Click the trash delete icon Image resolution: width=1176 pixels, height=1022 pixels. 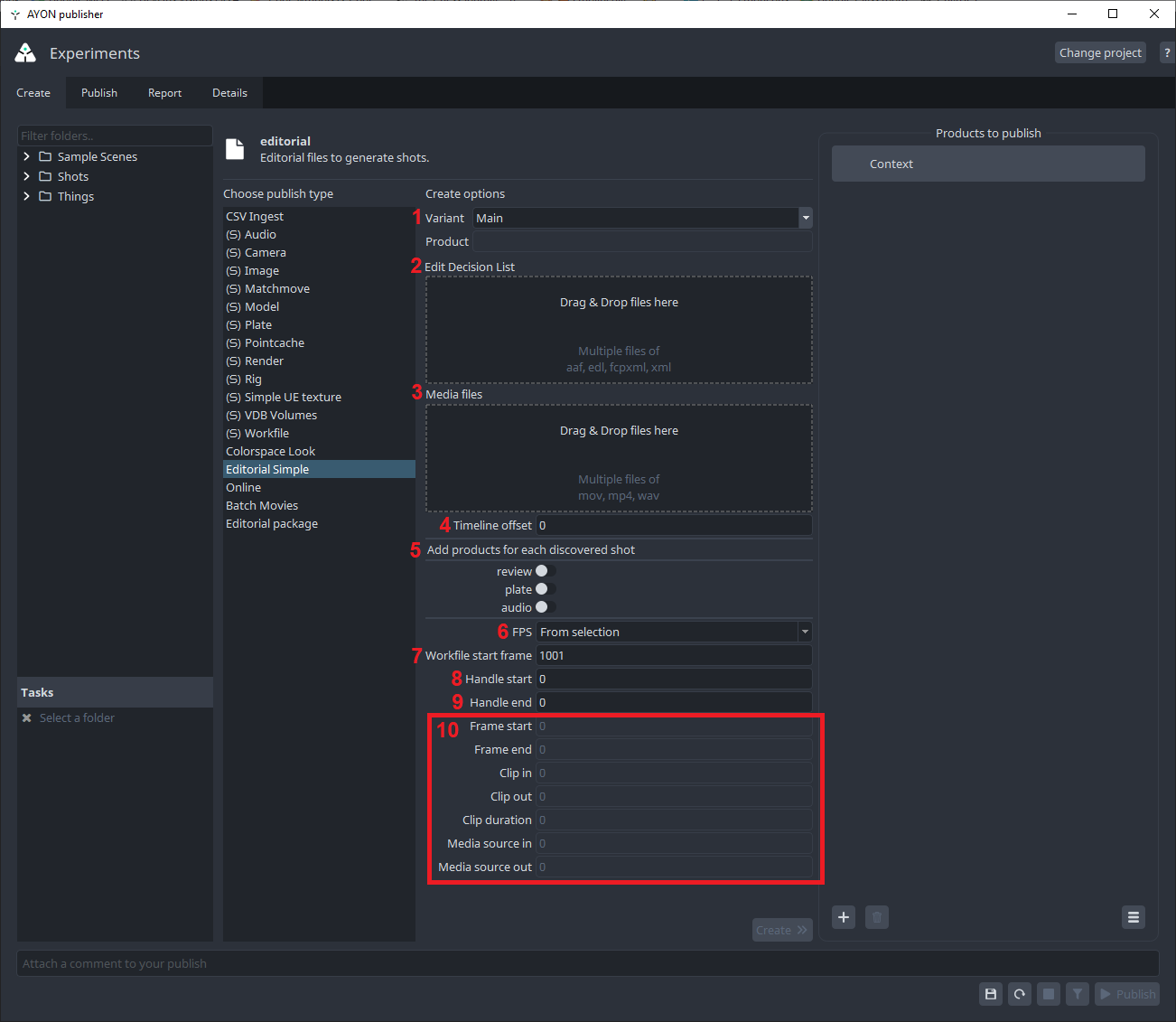tap(876, 917)
